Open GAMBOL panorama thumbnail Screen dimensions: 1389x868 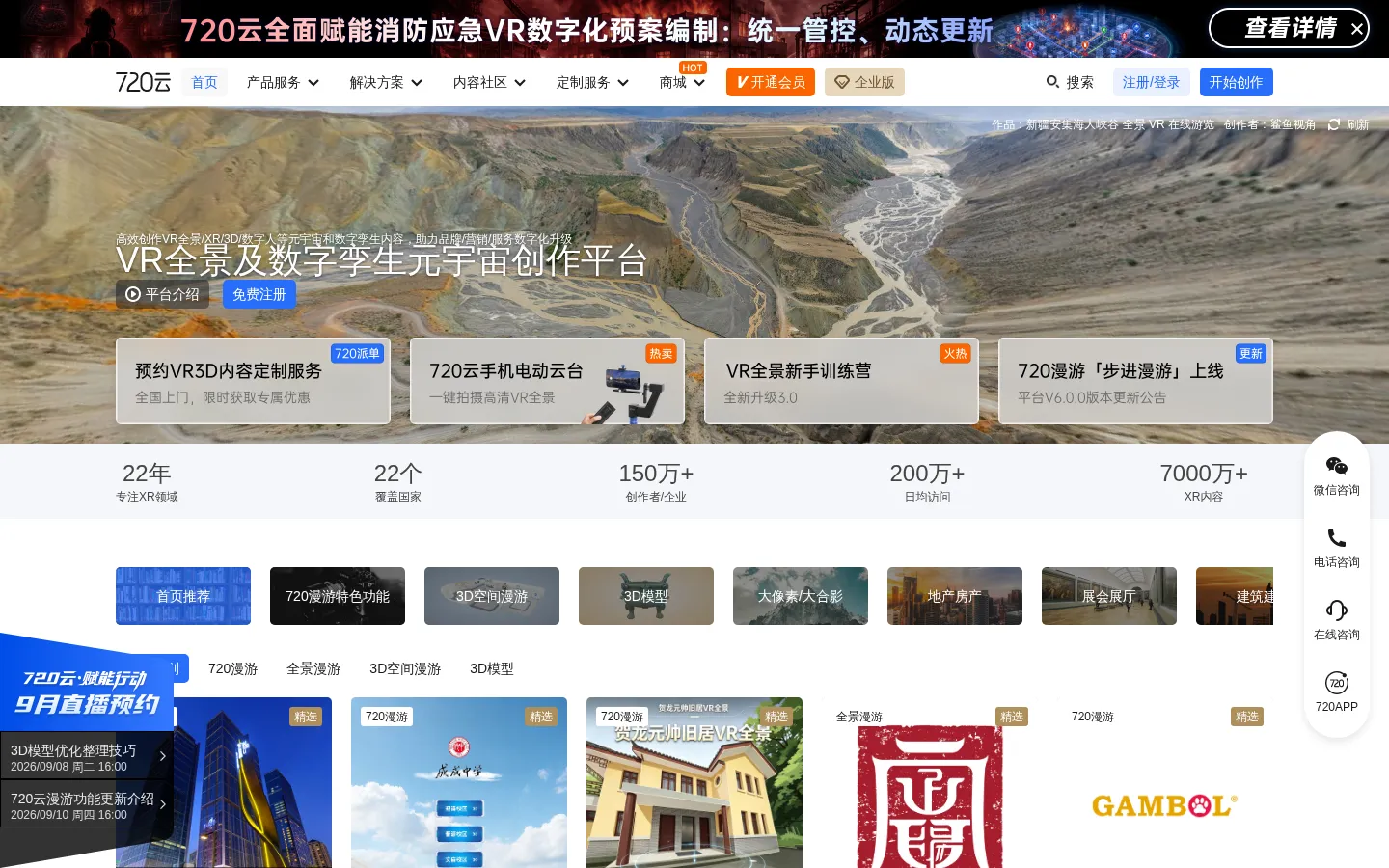[1165, 782]
